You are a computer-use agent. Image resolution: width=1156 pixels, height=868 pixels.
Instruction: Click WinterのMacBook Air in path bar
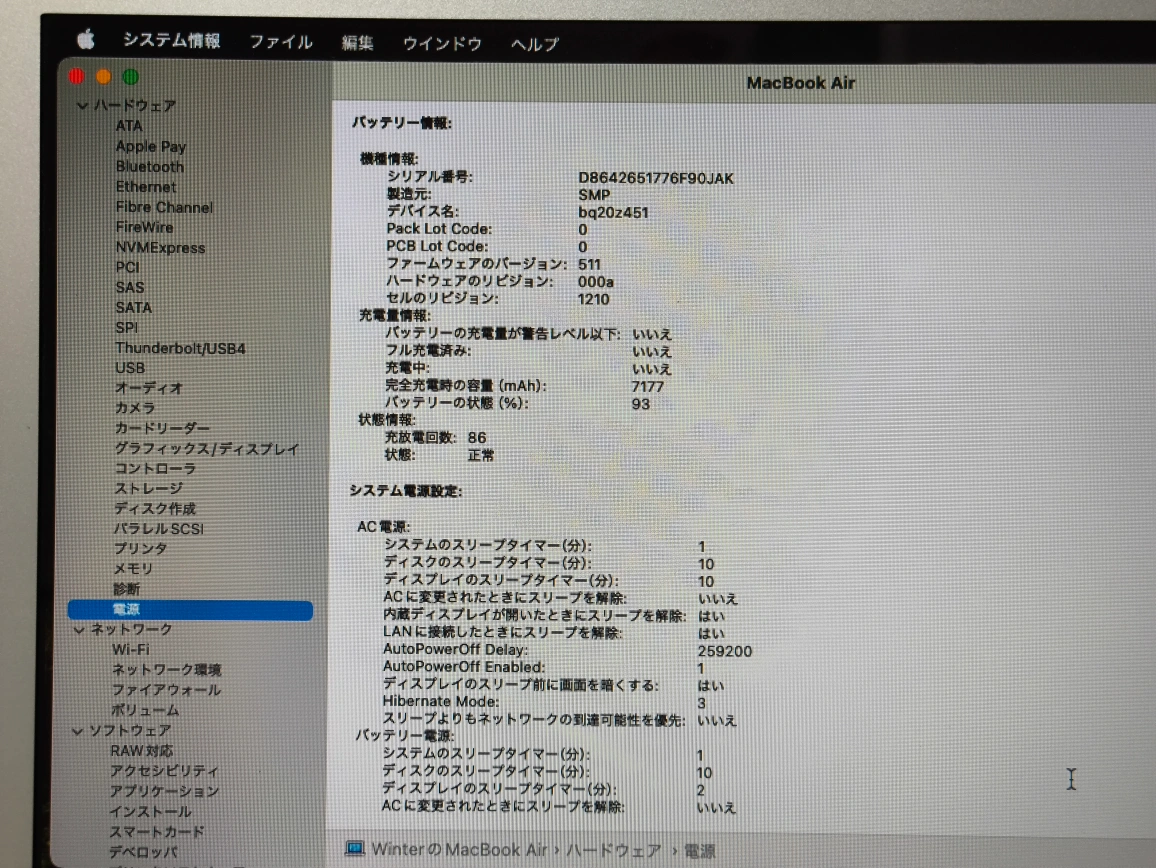point(459,849)
